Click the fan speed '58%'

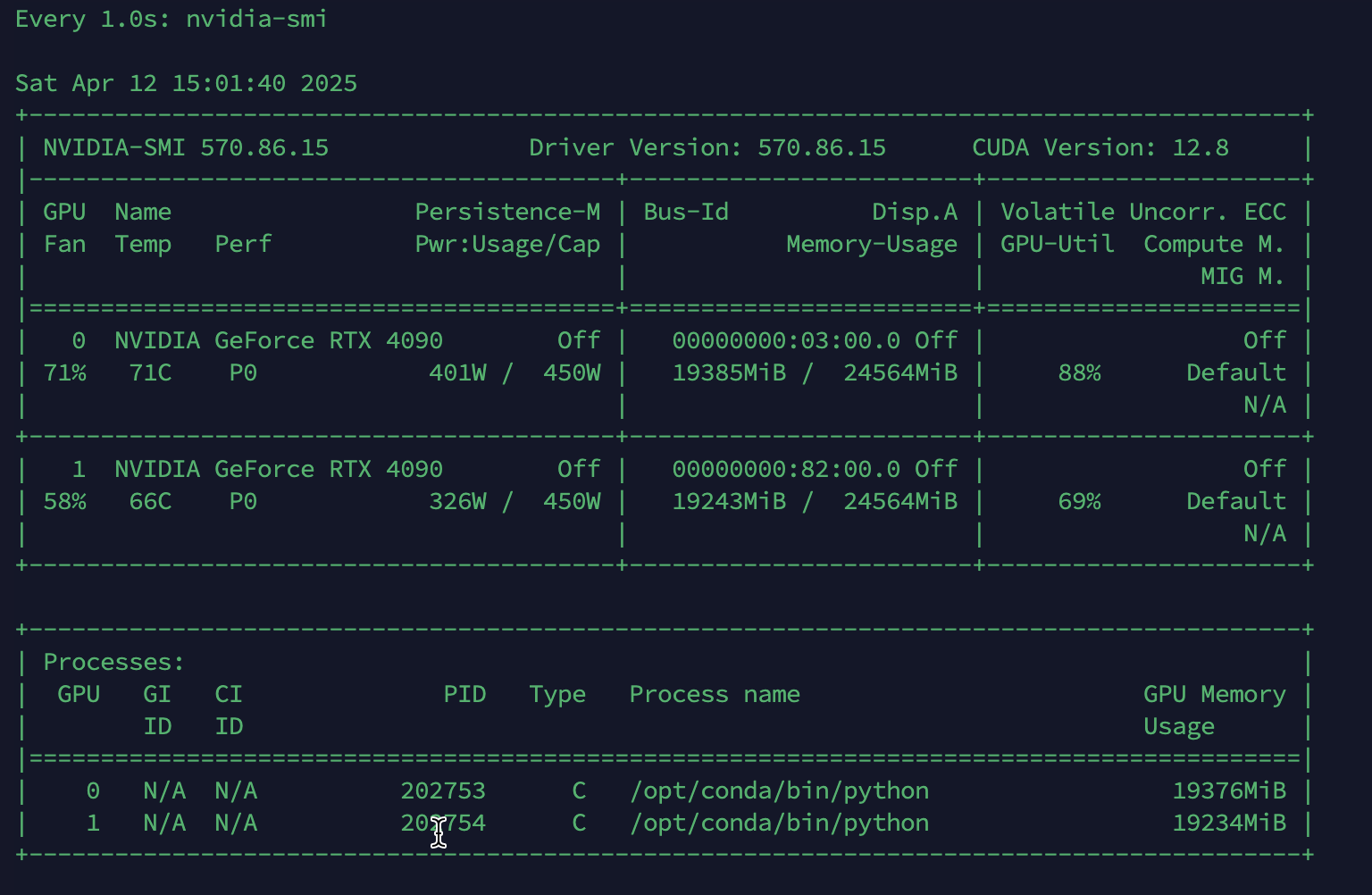64,501
